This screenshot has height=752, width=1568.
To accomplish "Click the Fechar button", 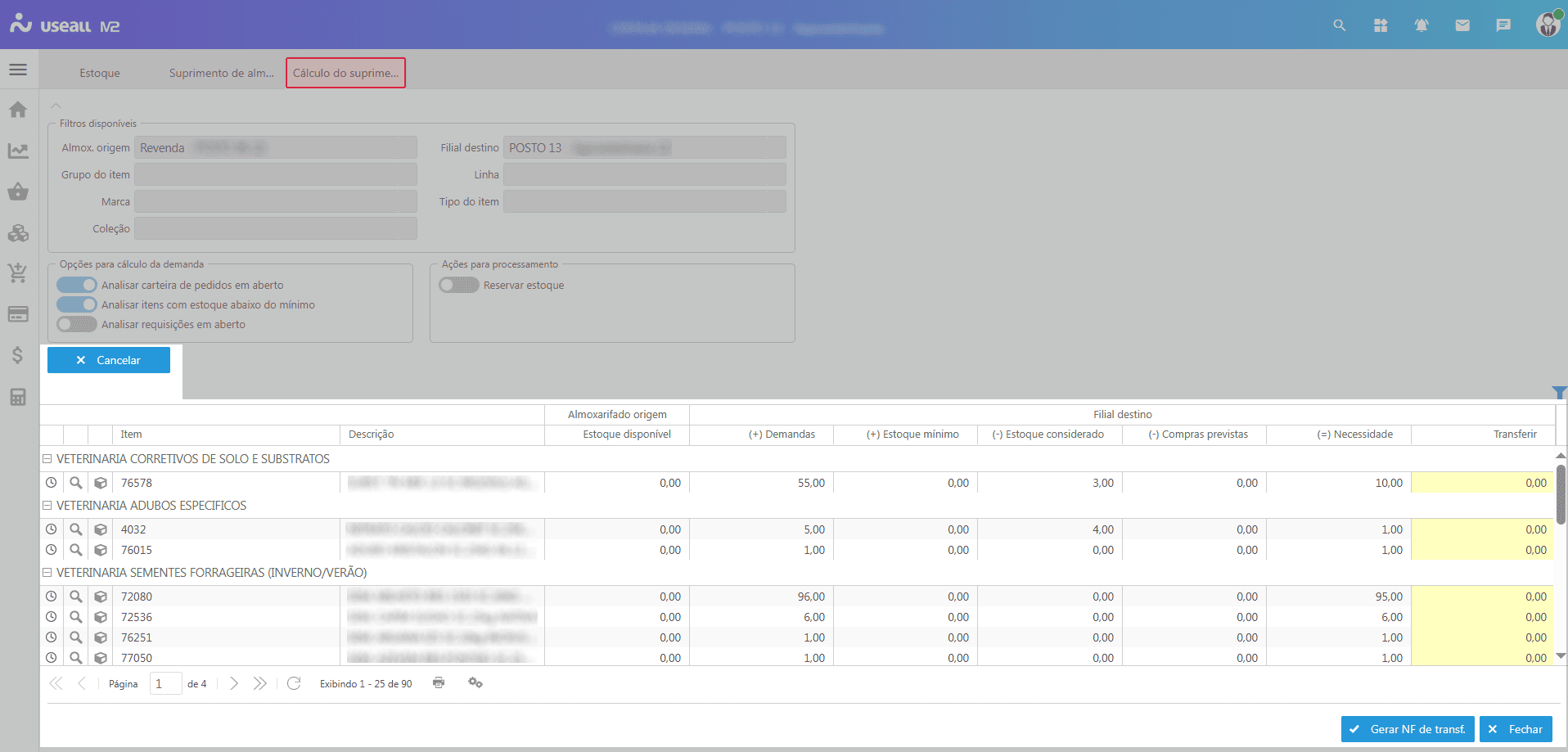I will [x=1516, y=729].
